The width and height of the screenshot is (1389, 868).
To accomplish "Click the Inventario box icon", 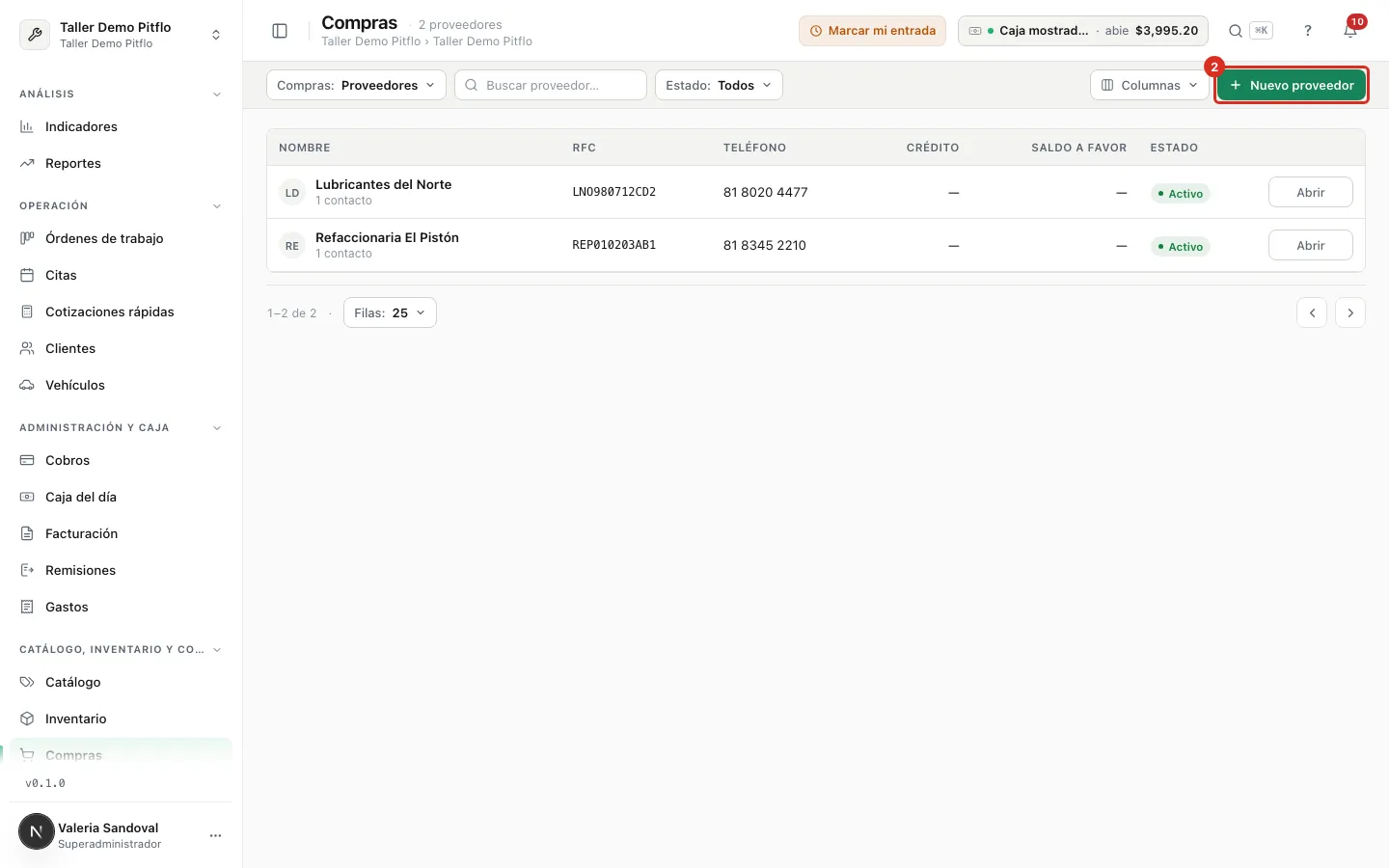I will (x=27, y=719).
